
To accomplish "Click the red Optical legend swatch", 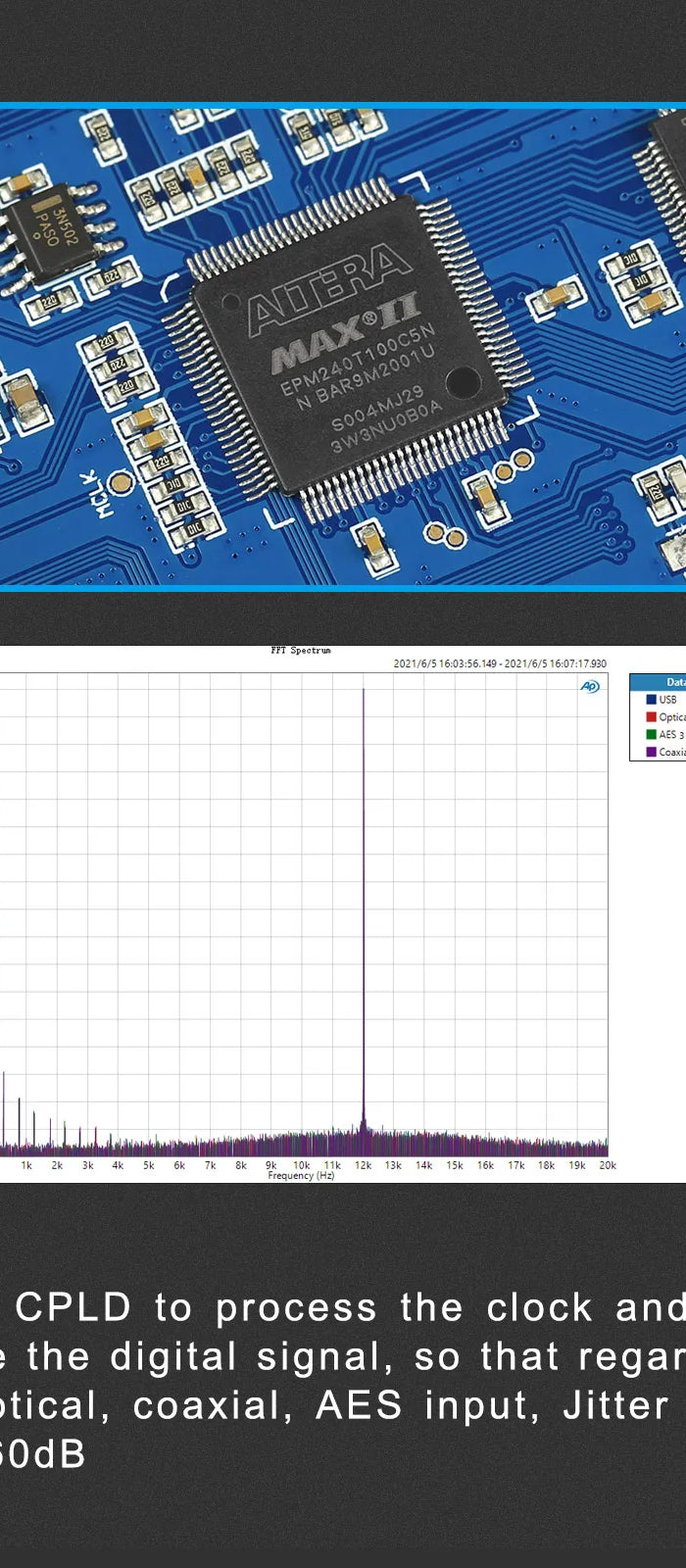I will tap(651, 717).
